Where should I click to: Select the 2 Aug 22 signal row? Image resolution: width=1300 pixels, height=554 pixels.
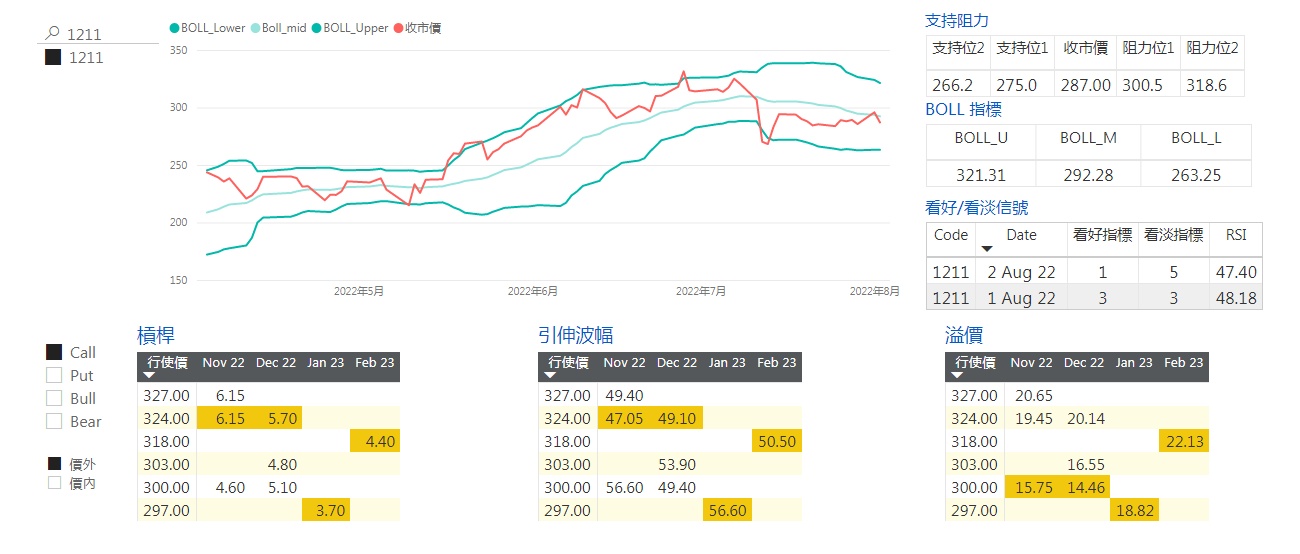1094,271
